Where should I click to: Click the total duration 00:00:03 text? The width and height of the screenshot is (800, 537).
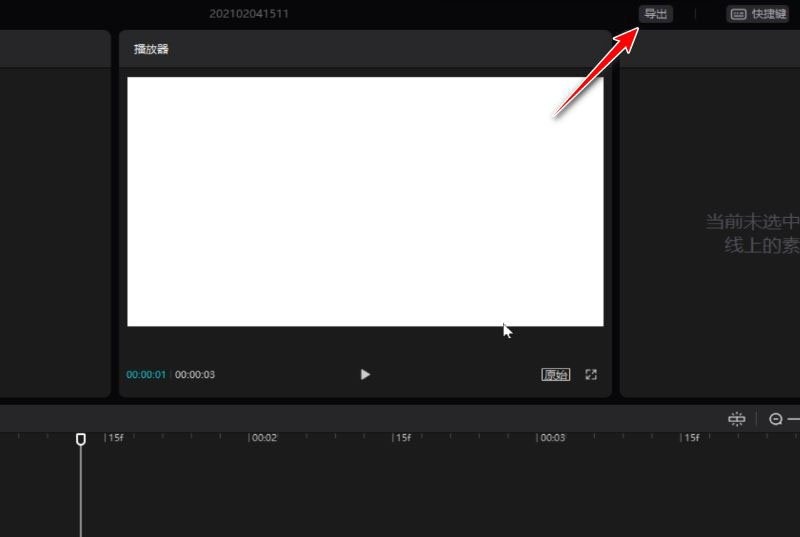coord(195,375)
